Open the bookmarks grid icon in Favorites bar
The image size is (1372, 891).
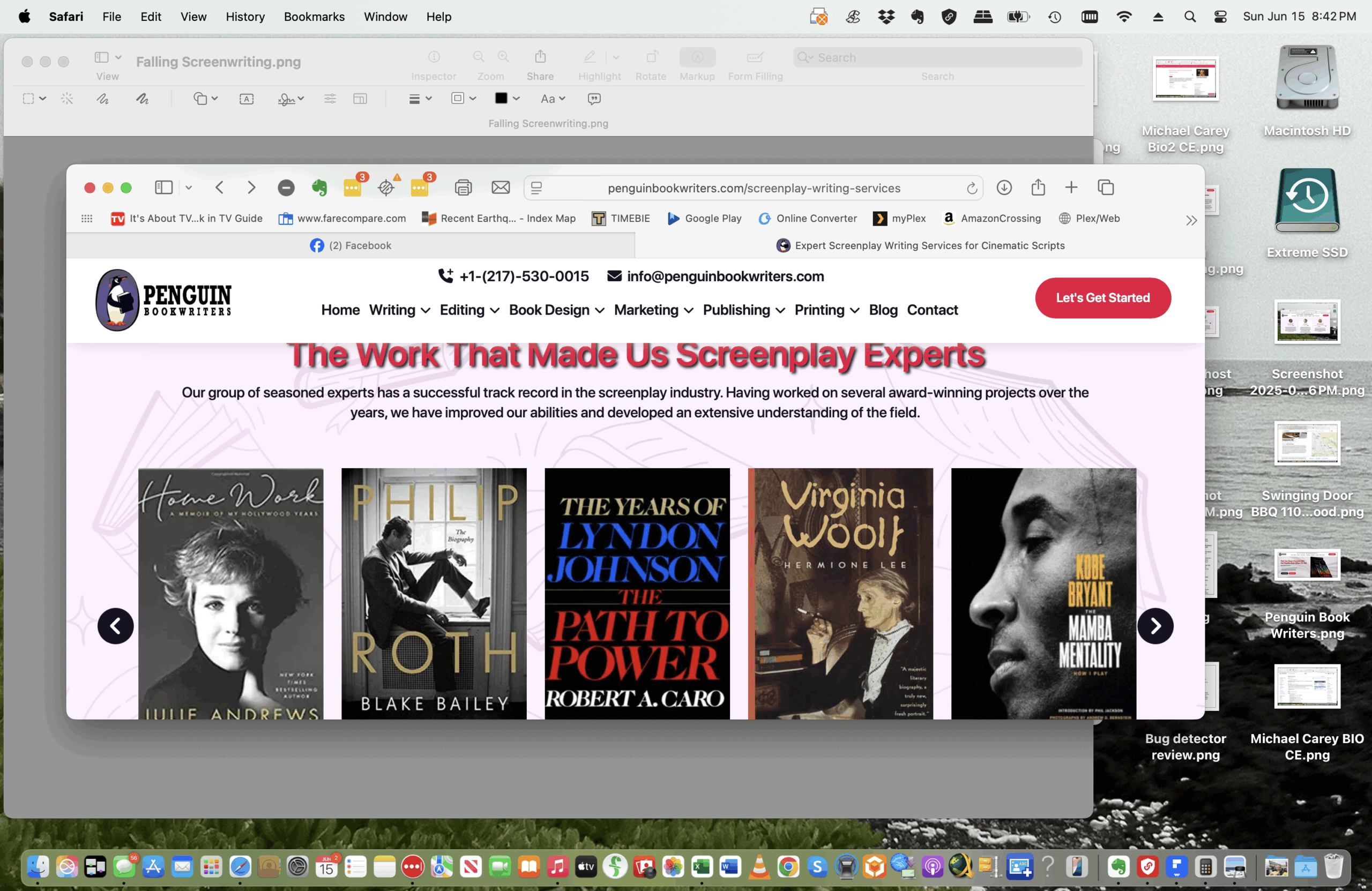coord(87,219)
